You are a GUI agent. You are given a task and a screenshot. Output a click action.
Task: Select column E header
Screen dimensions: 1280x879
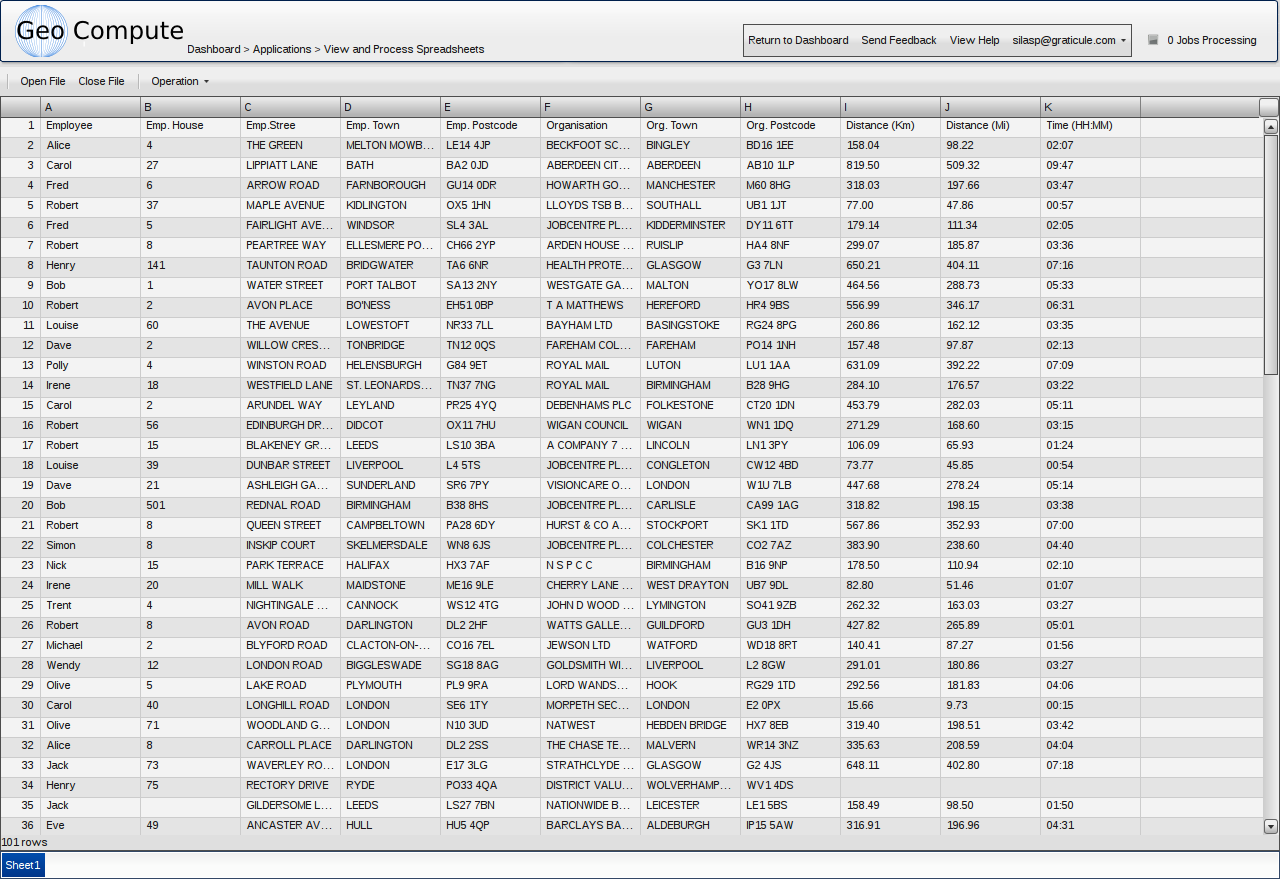pyautogui.click(x=491, y=107)
